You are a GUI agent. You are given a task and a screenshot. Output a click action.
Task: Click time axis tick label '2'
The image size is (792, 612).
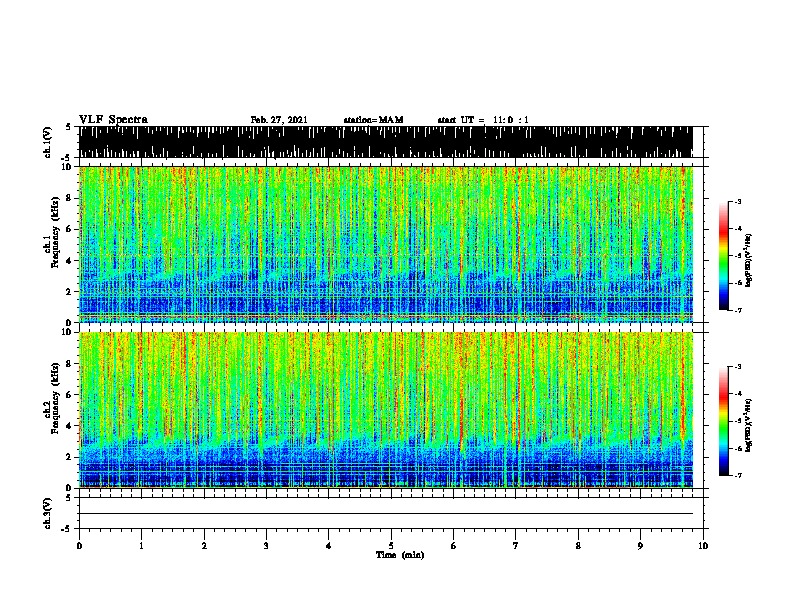pyautogui.click(x=204, y=546)
